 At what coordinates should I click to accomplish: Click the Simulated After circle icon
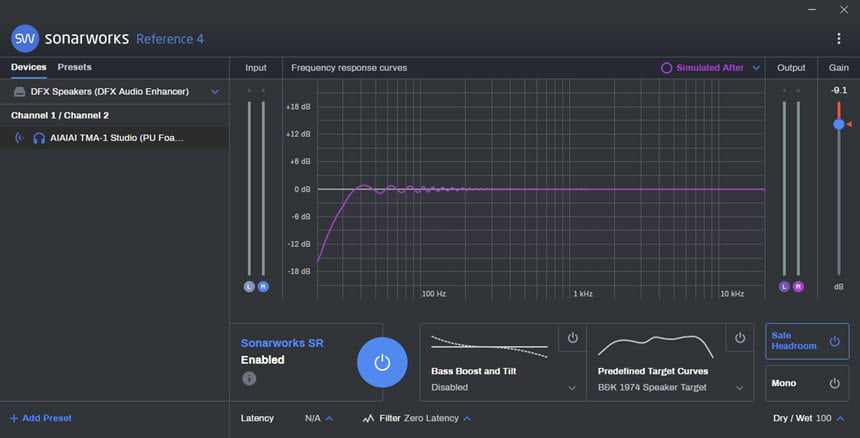click(666, 68)
